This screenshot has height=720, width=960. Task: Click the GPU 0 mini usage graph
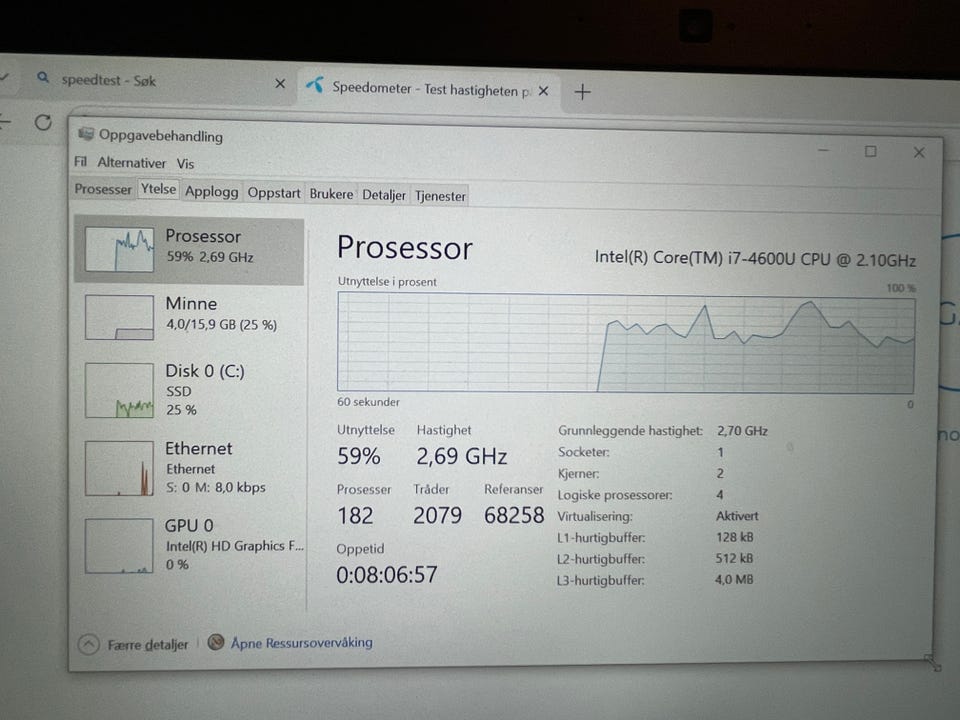(x=119, y=546)
